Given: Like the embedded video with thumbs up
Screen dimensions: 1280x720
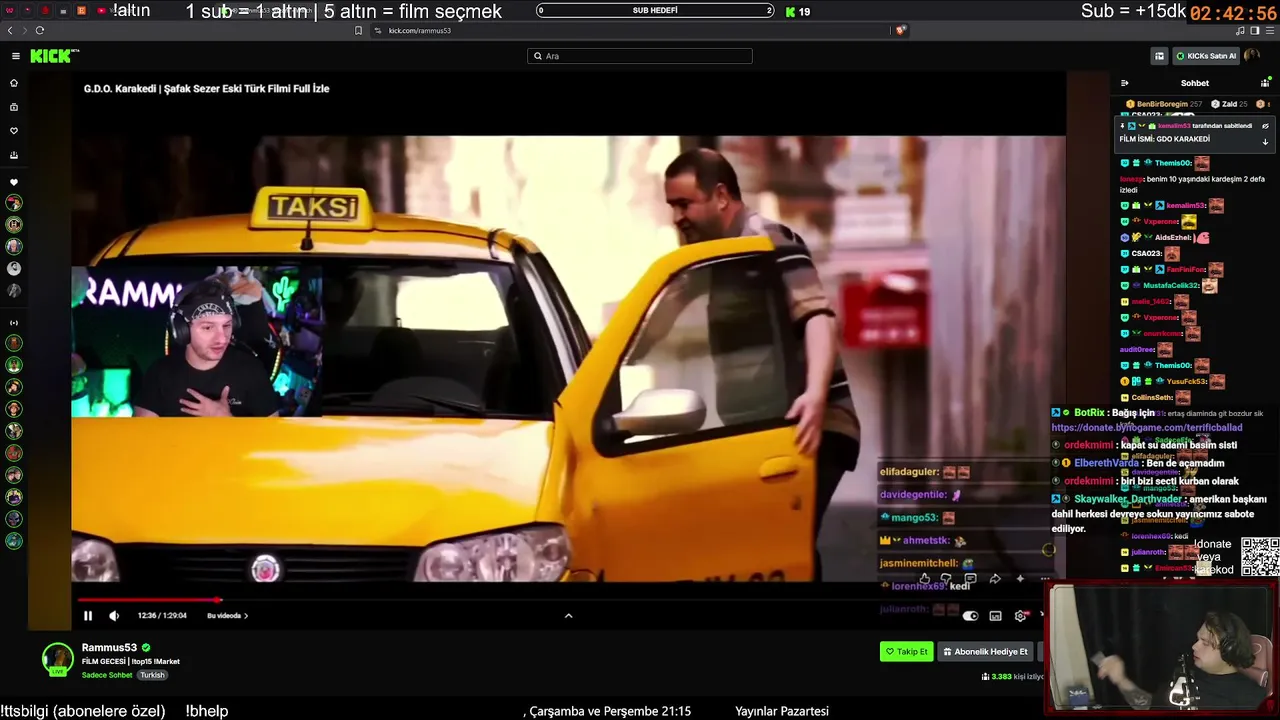Looking at the screenshot, I should coord(924,578).
